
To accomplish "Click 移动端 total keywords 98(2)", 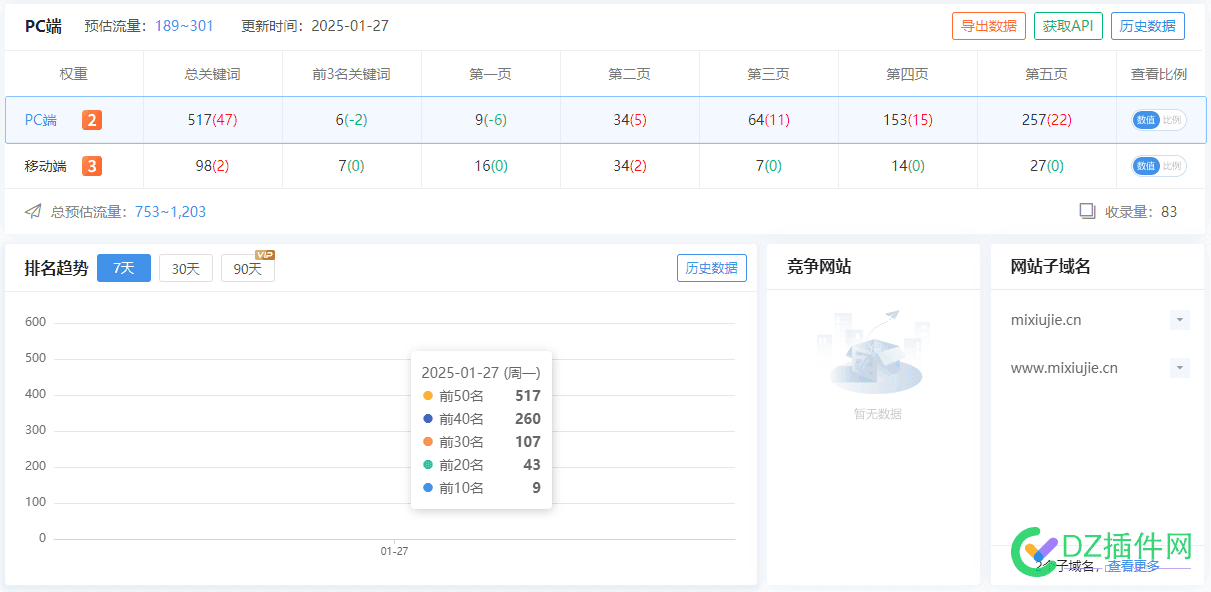I will click(212, 166).
